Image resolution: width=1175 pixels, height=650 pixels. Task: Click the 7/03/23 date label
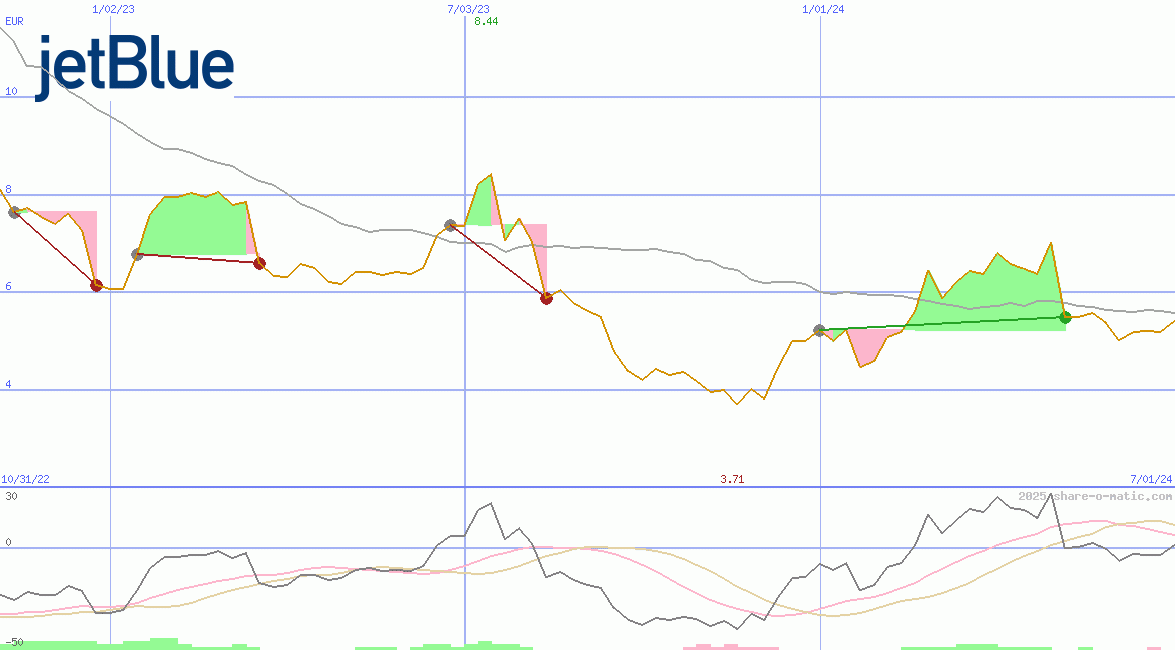click(x=468, y=9)
